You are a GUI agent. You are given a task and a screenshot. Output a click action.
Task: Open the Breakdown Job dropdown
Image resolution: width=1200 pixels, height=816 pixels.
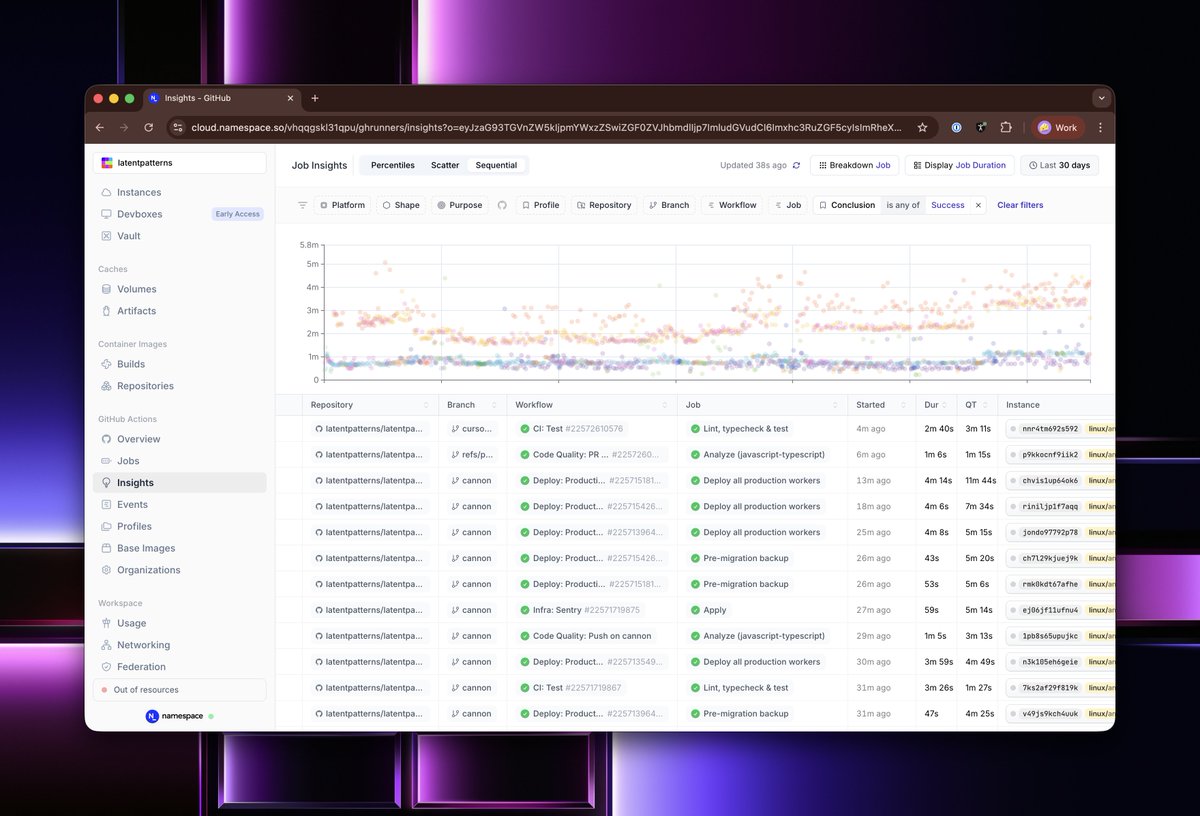point(854,165)
